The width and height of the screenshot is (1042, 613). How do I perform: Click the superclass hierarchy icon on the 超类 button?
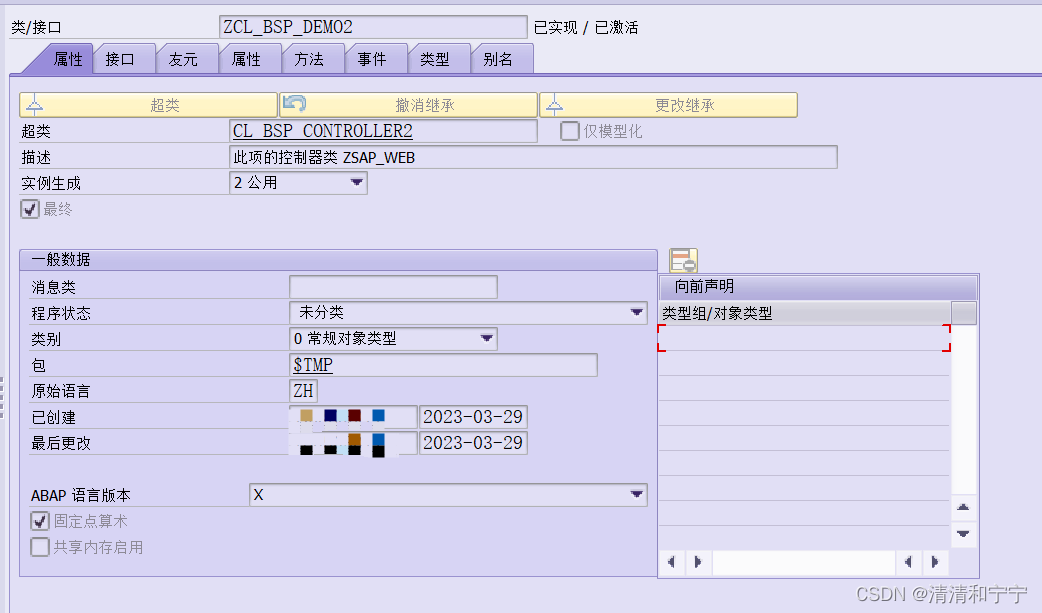34,104
